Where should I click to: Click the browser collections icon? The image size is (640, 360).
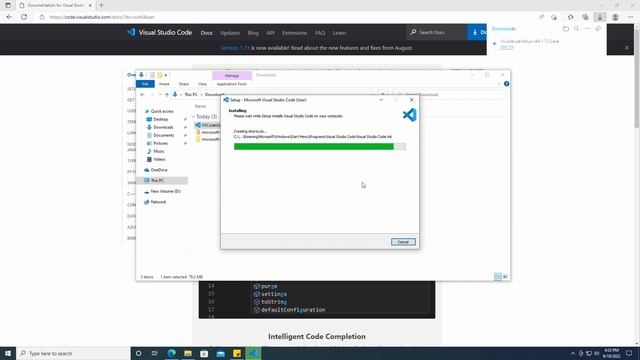click(585, 17)
